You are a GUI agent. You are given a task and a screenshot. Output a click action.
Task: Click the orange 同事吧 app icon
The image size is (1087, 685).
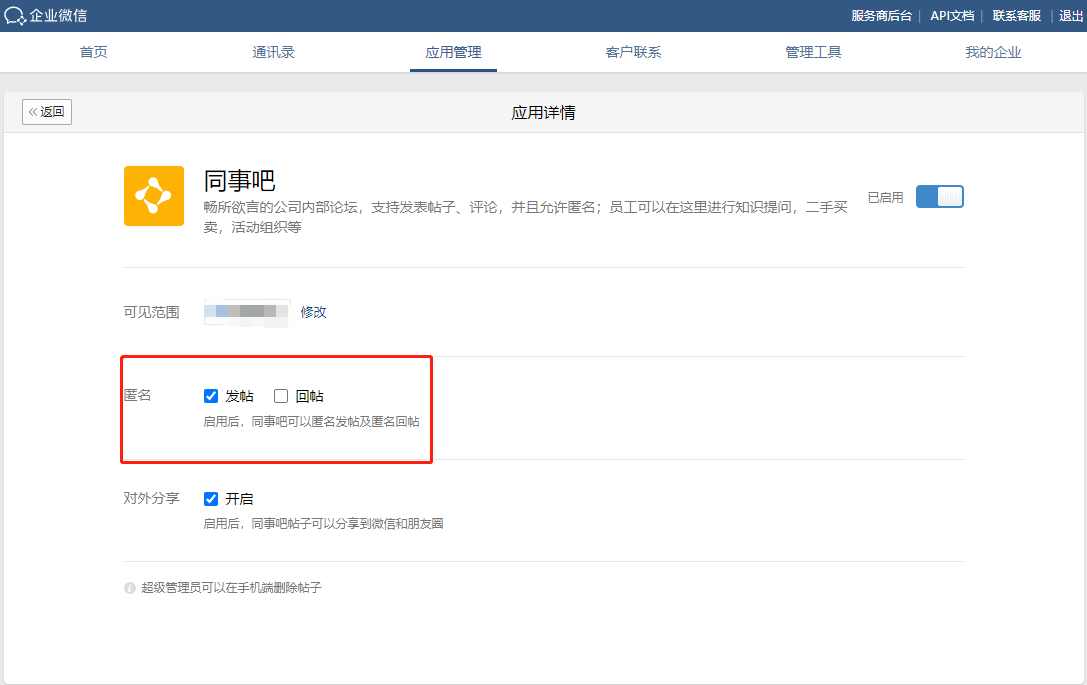coord(154,196)
